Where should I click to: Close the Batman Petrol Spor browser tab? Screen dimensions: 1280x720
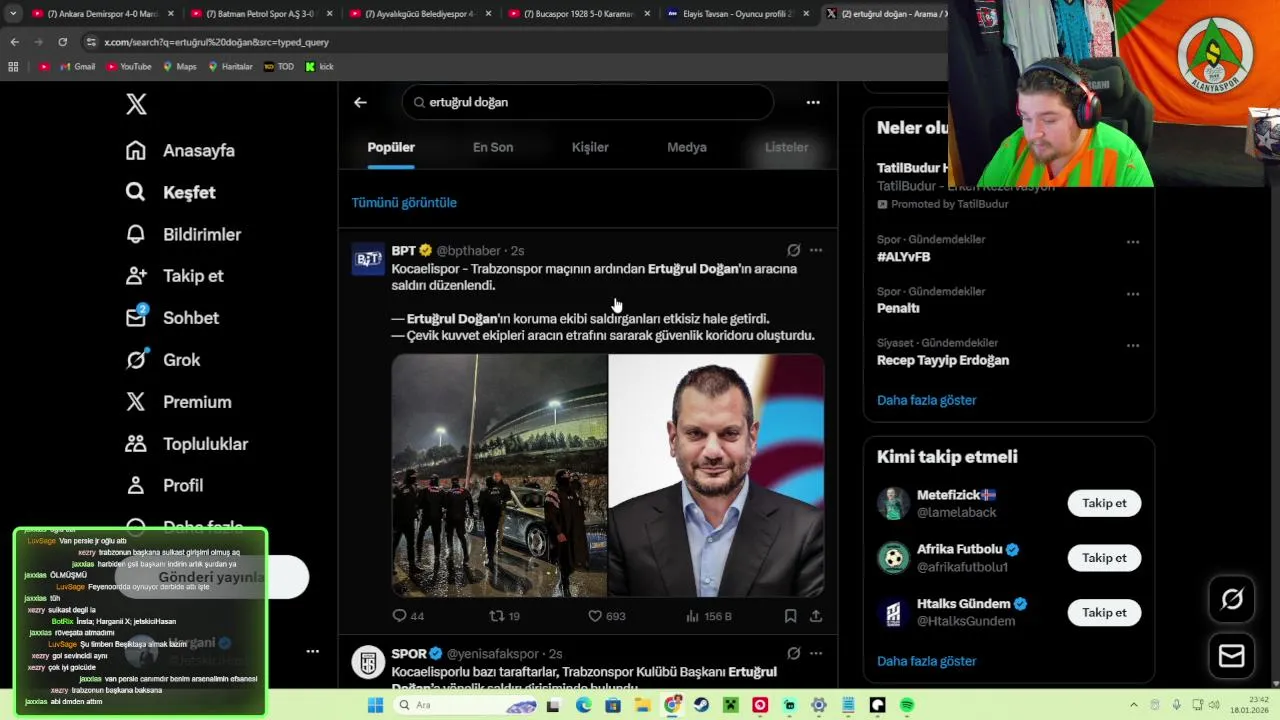tap(329, 14)
